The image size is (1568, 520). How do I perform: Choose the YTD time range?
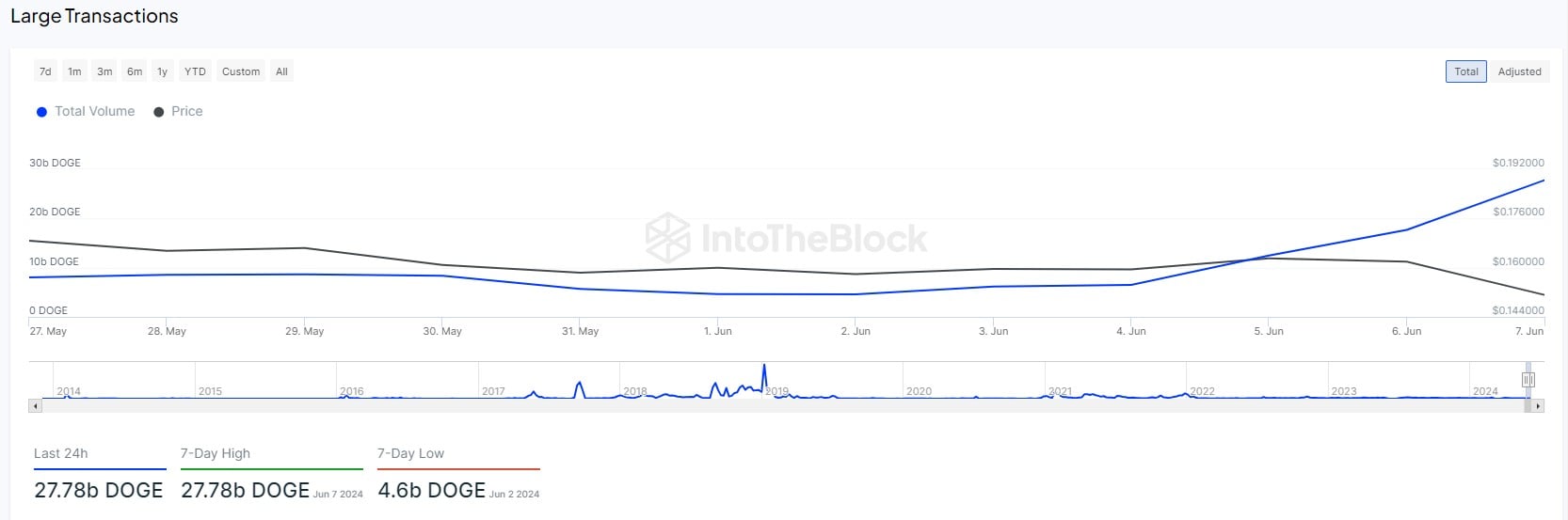(x=195, y=71)
